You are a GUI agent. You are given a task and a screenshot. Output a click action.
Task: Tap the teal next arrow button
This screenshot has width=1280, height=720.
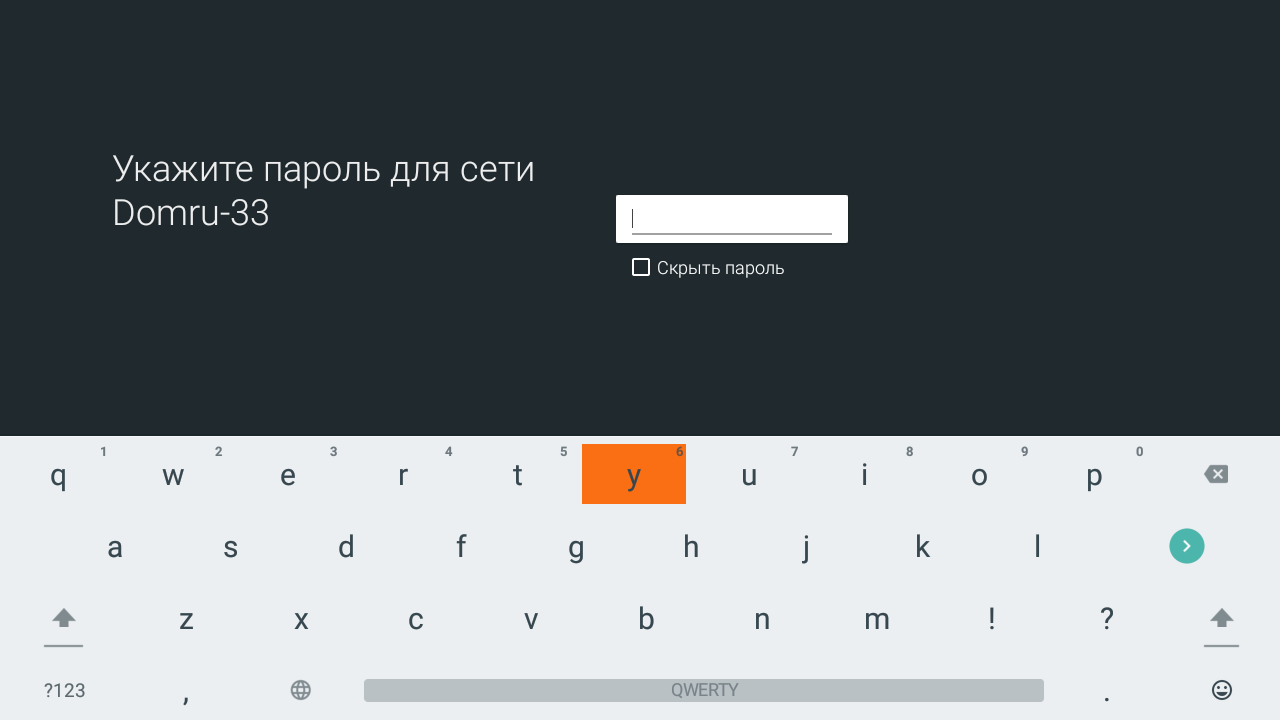[x=1187, y=546]
